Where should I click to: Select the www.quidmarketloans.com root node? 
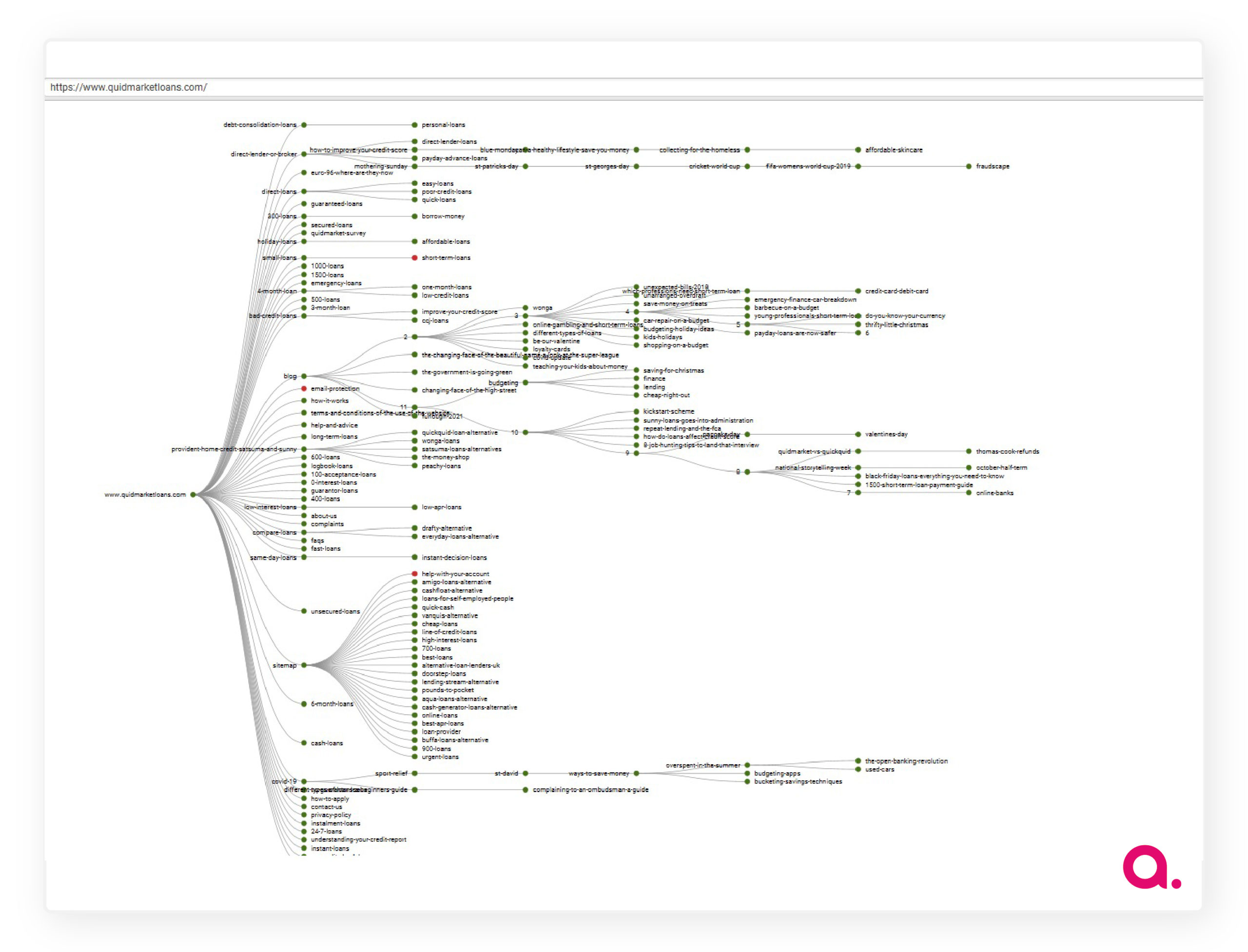193,495
